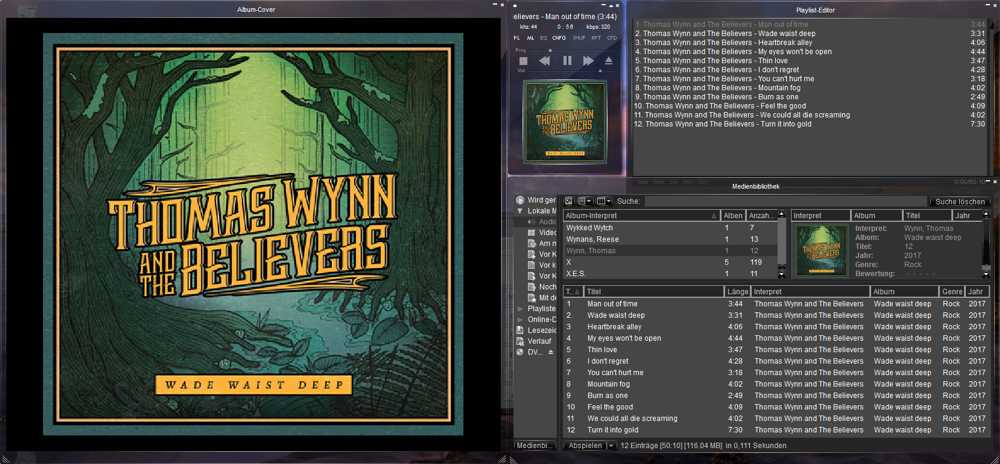Toggle the ML media library button
Image resolution: width=1000 pixels, height=464 pixels.
[530, 37]
